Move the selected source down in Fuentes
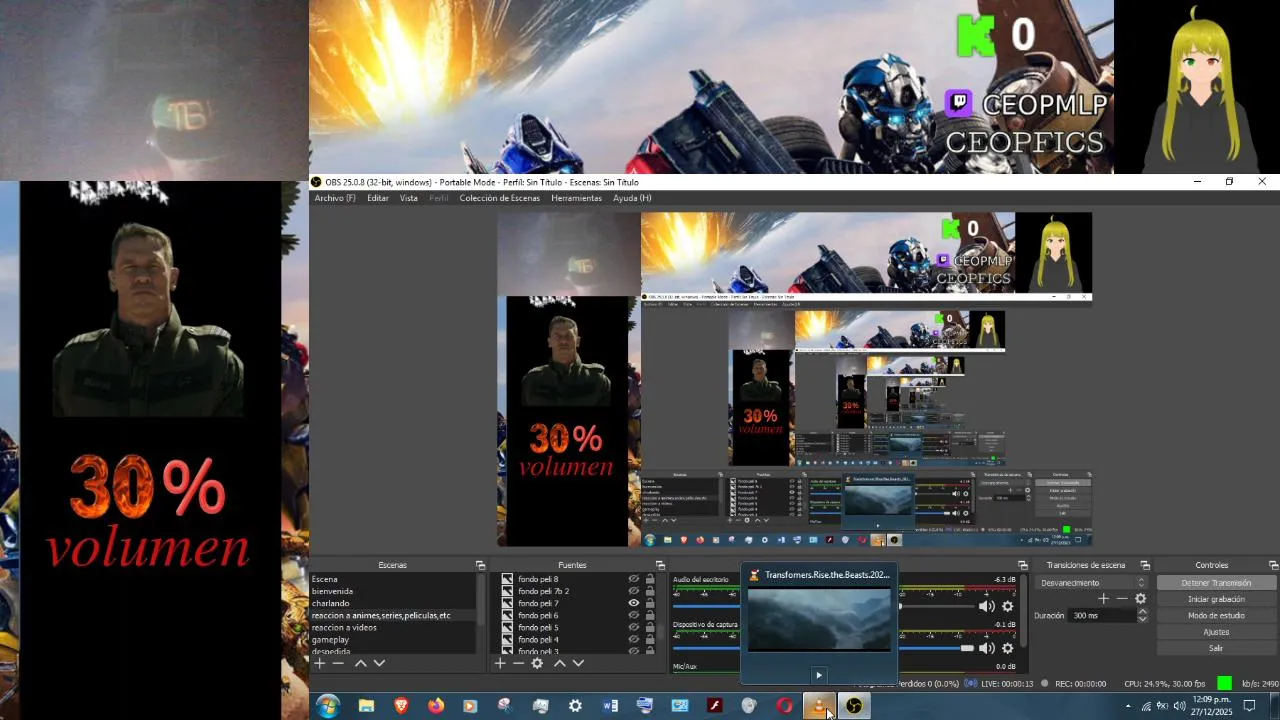1280x720 pixels. click(578, 663)
